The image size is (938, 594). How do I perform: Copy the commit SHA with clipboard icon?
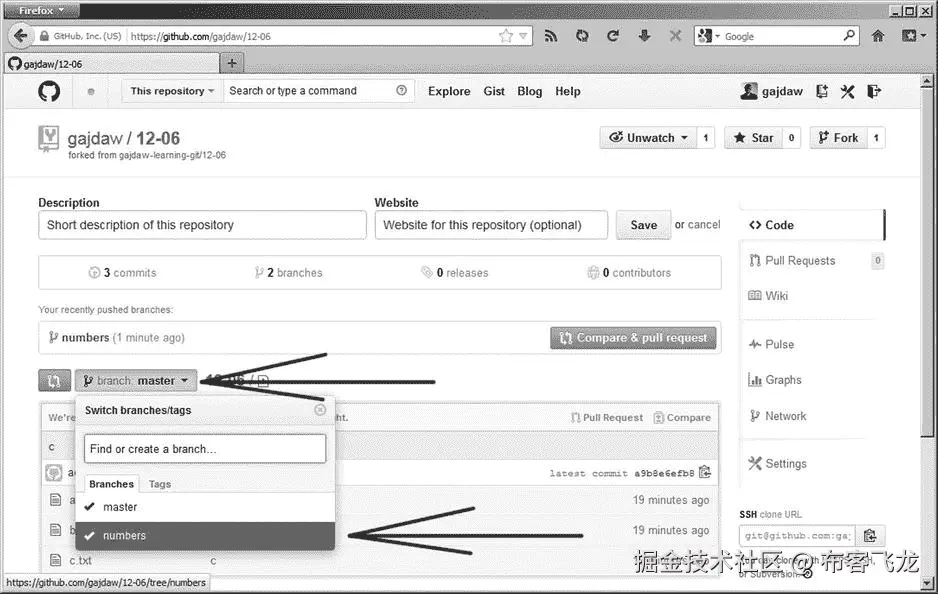pyautogui.click(x=705, y=473)
